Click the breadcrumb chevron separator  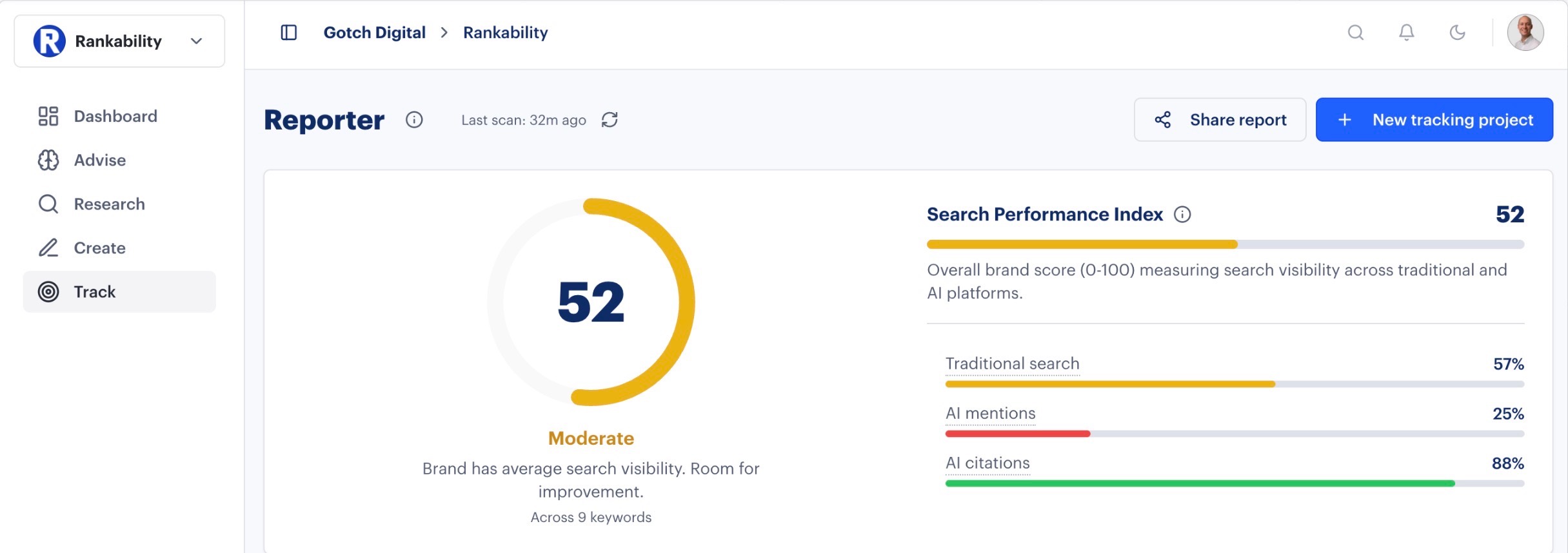(444, 32)
